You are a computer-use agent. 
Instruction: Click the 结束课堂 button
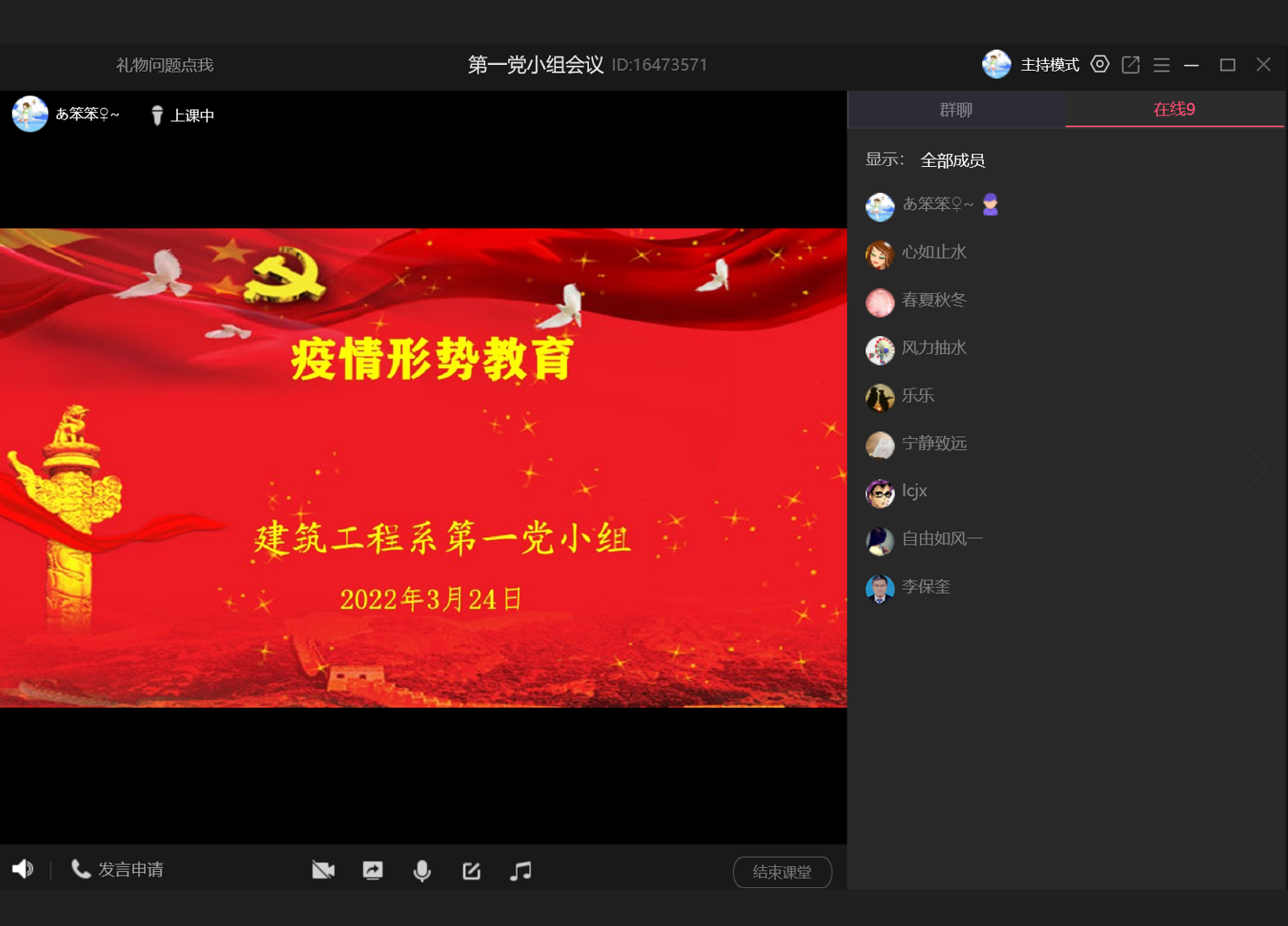(783, 872)
